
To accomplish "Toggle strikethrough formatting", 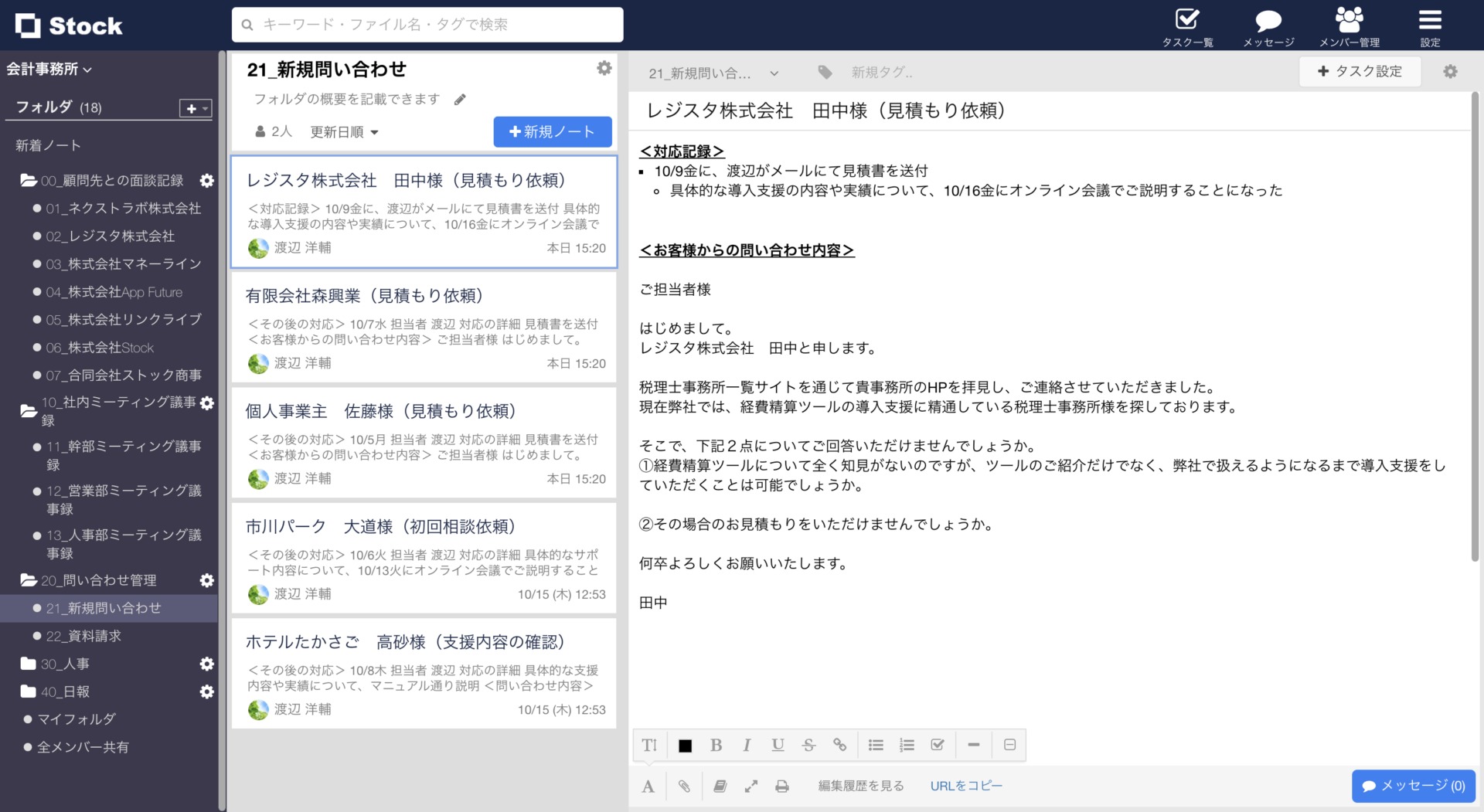I will click(808, 746).
